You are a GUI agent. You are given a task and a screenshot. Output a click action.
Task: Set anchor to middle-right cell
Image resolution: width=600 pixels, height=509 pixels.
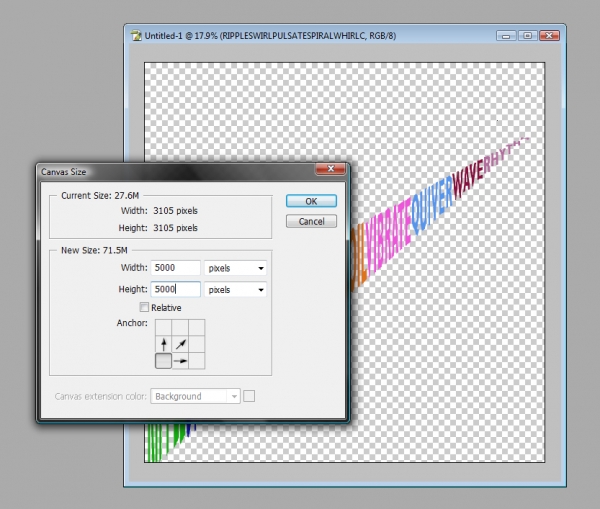197,344
